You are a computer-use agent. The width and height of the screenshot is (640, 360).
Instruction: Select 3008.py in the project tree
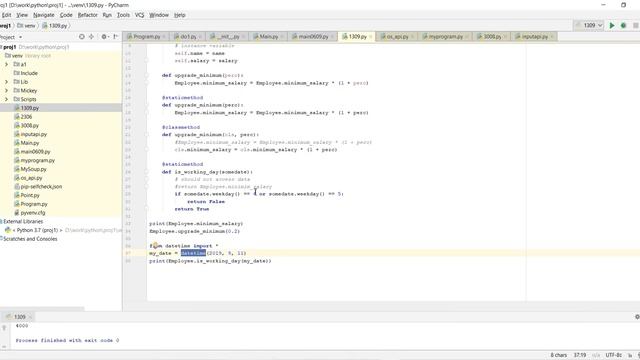point(29,126)
